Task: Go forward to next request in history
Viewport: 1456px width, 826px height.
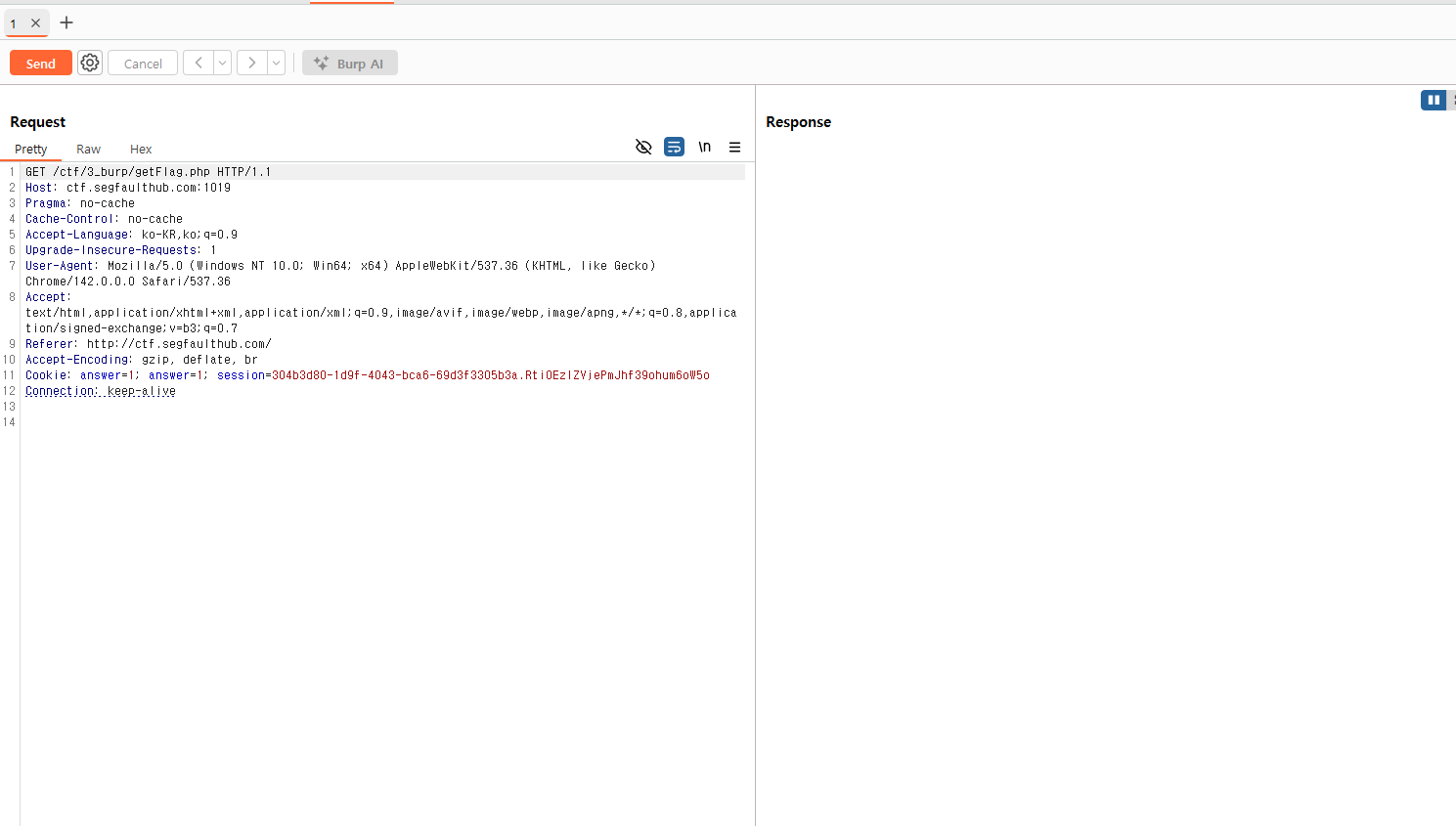Action: point(251,63)
